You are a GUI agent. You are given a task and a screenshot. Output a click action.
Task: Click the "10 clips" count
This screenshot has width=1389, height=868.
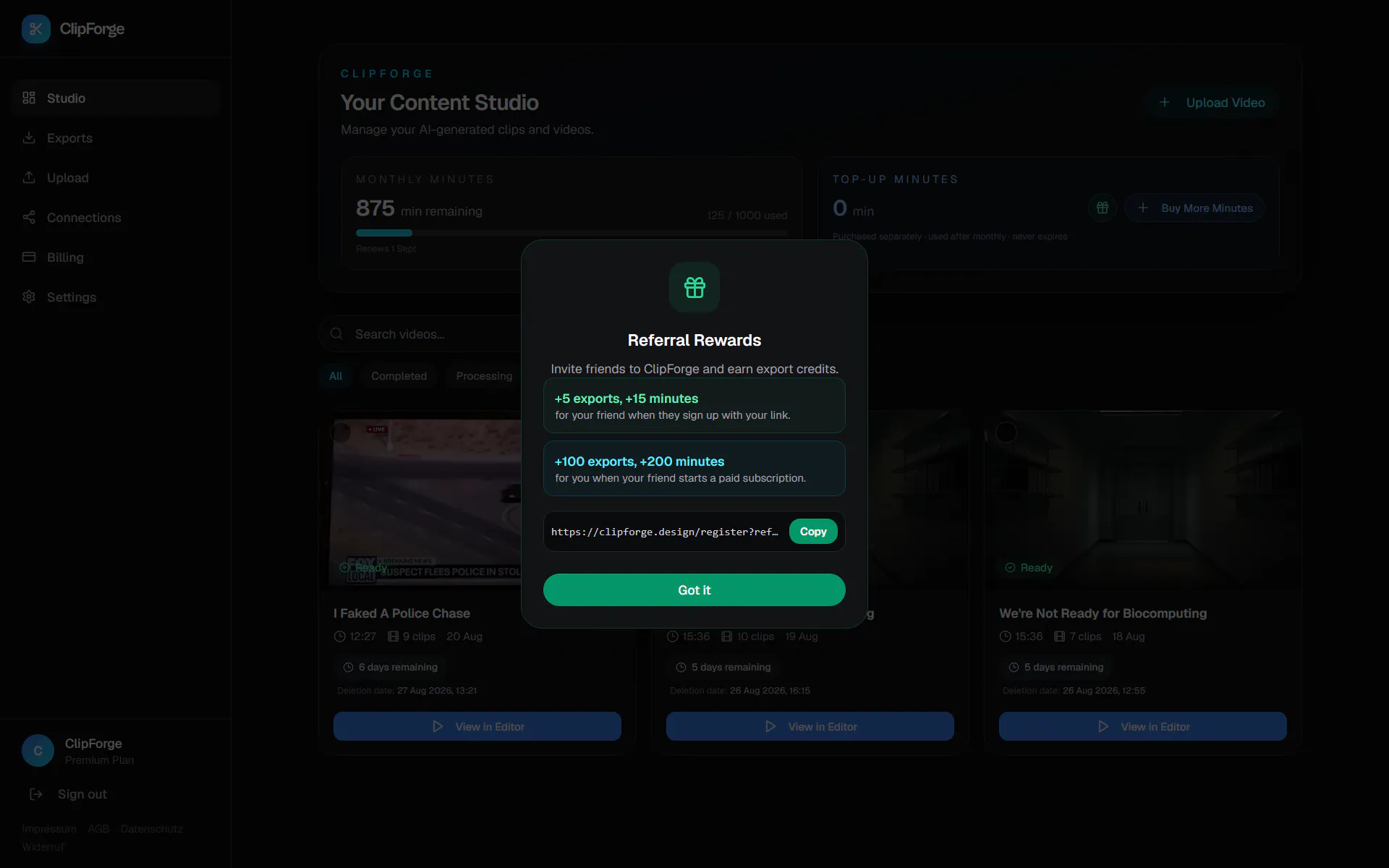(747, 637)
